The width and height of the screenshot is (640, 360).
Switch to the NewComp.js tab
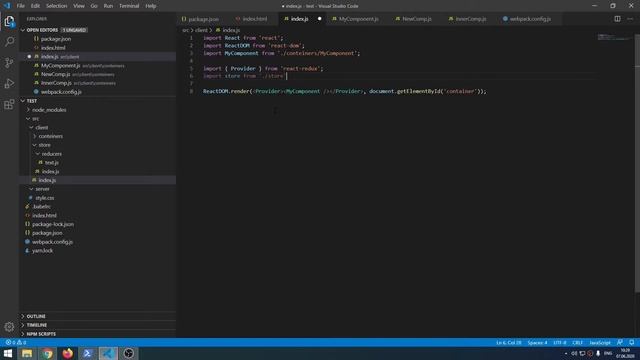pos(413,19)
